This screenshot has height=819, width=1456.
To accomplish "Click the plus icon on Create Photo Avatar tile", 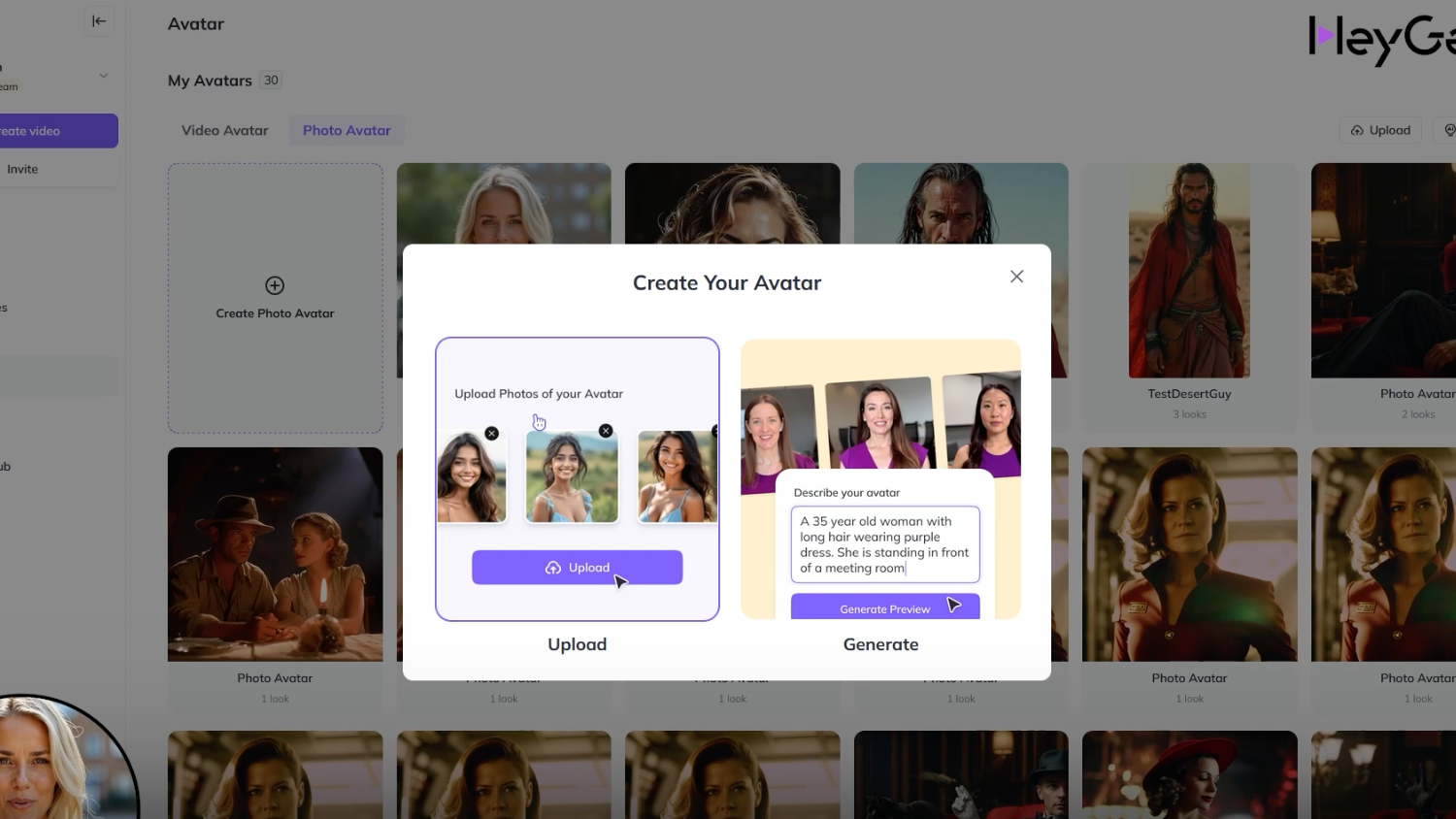I will (275, 286).
